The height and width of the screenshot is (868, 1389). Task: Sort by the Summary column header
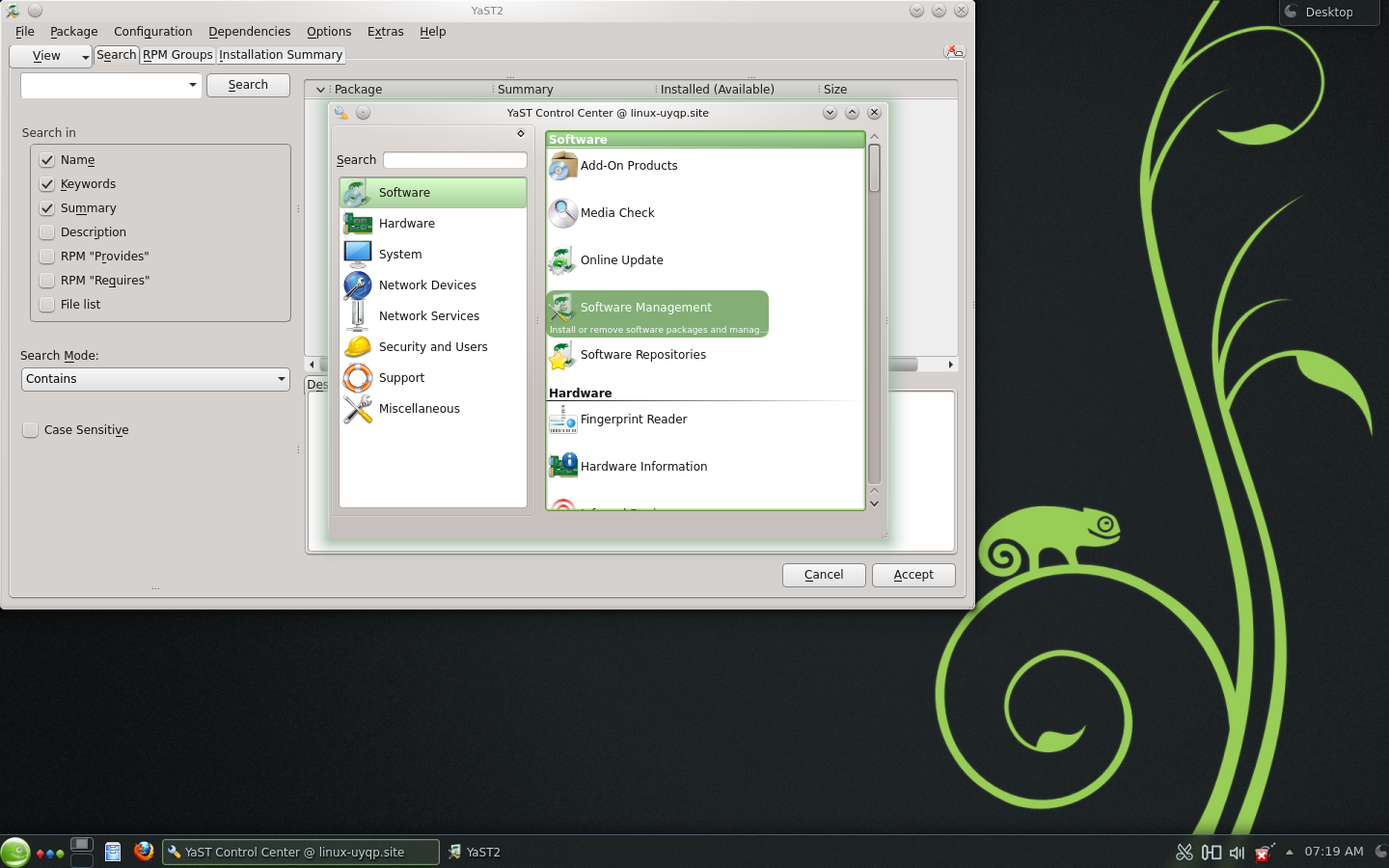coord(526,90)
